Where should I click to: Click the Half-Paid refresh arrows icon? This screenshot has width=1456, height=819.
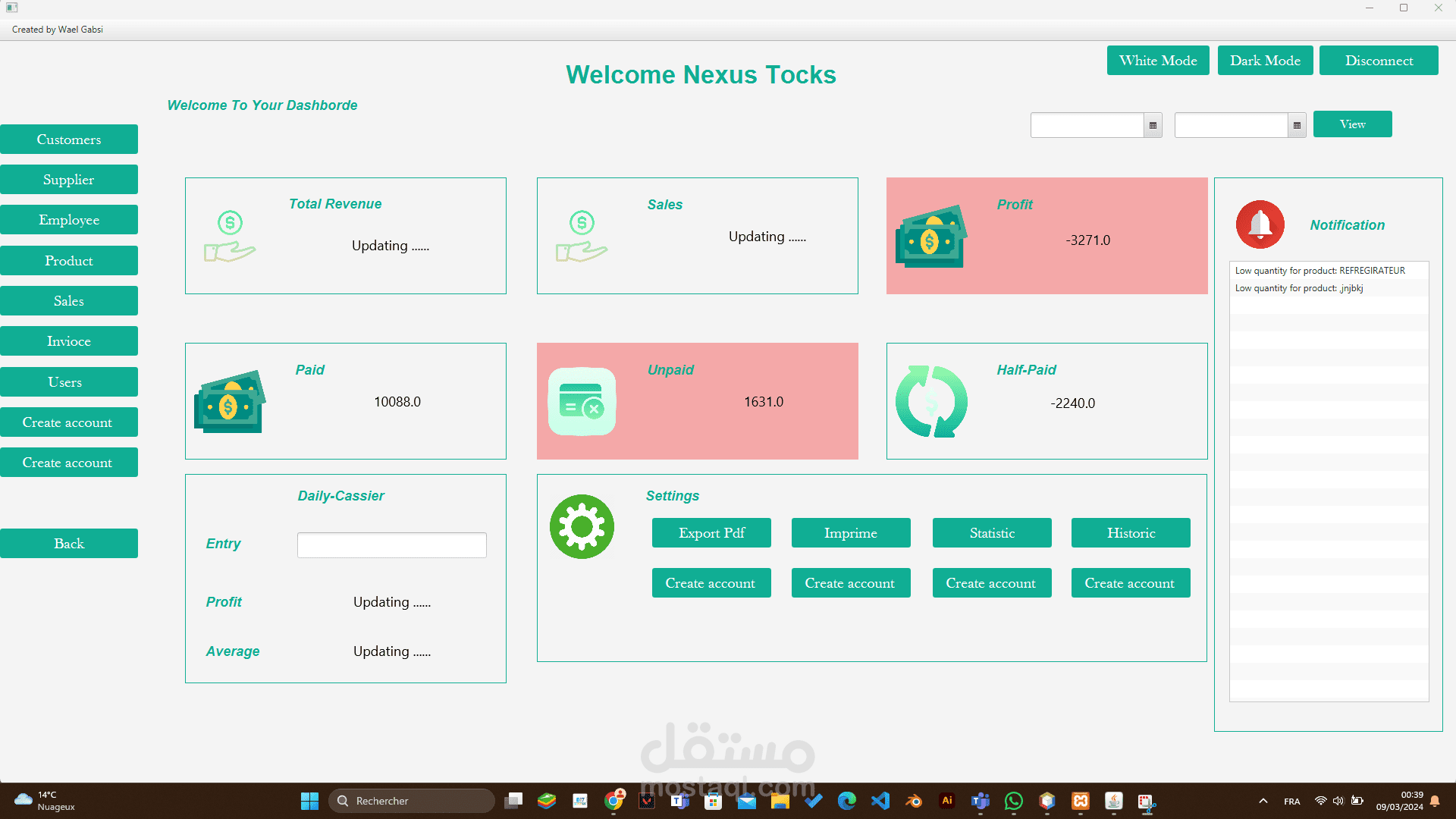[x=931, y=401]
